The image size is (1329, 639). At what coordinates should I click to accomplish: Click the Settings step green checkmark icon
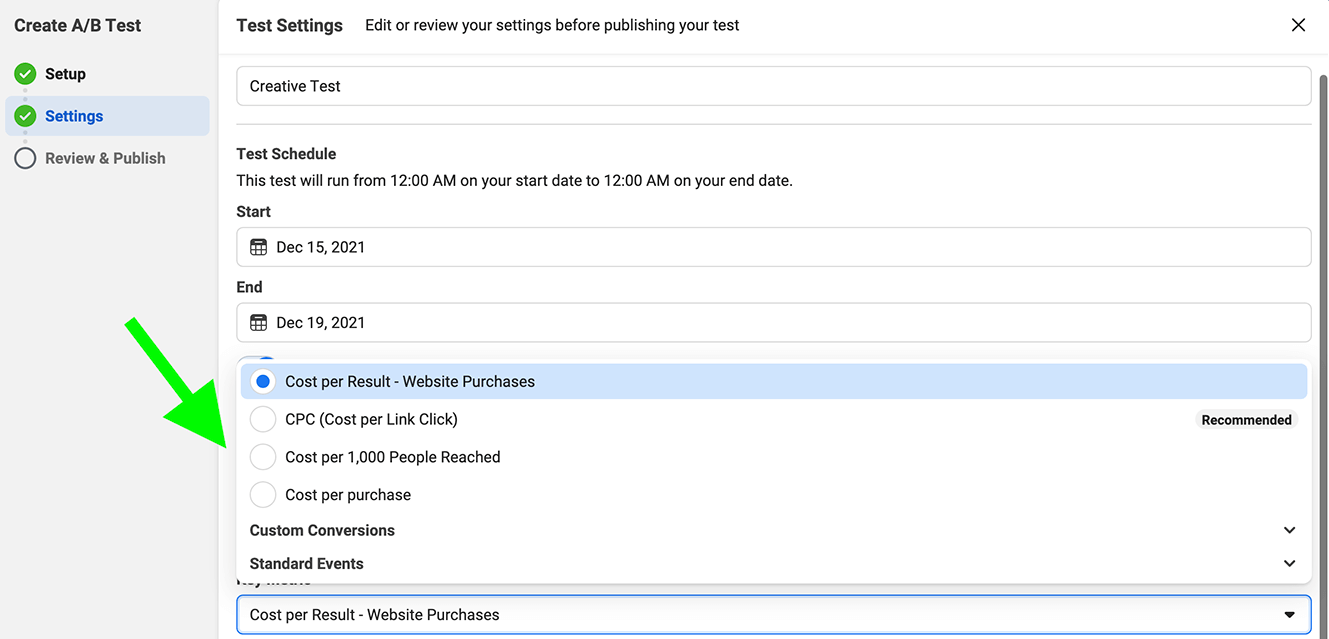pyautogui.click(x=26, y=116)
